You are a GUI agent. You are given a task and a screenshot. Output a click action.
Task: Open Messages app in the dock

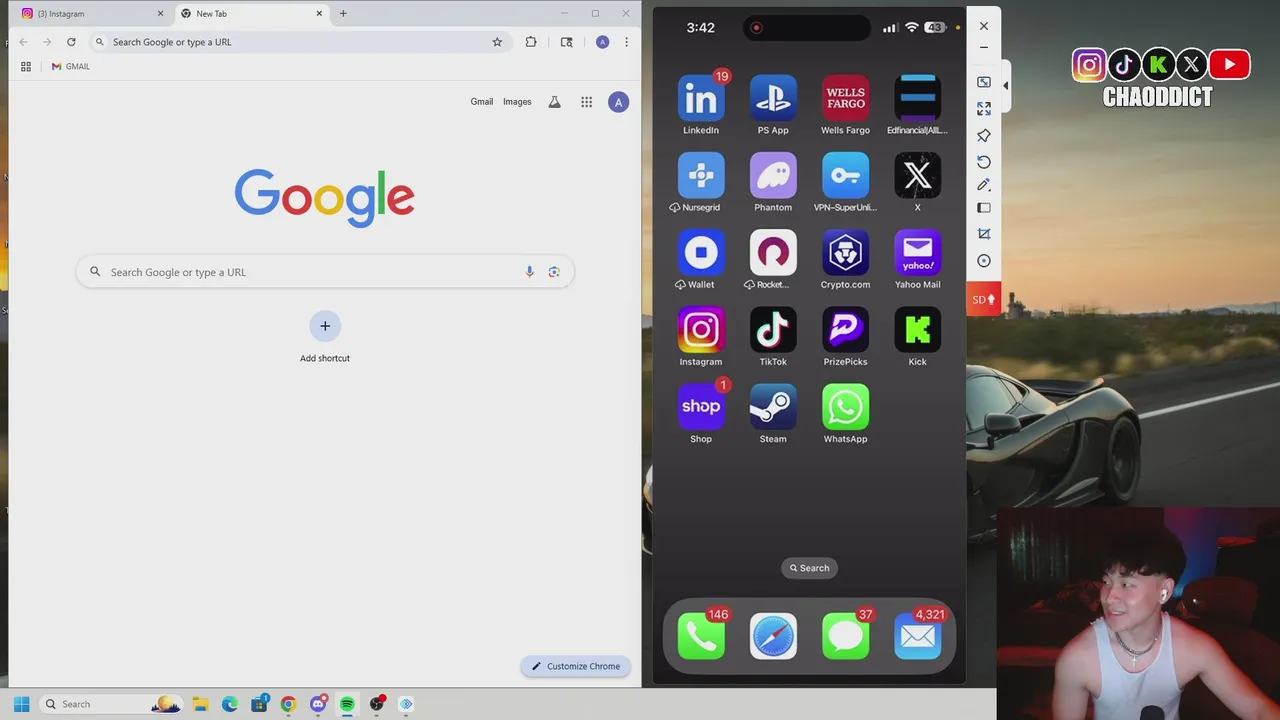845,637
